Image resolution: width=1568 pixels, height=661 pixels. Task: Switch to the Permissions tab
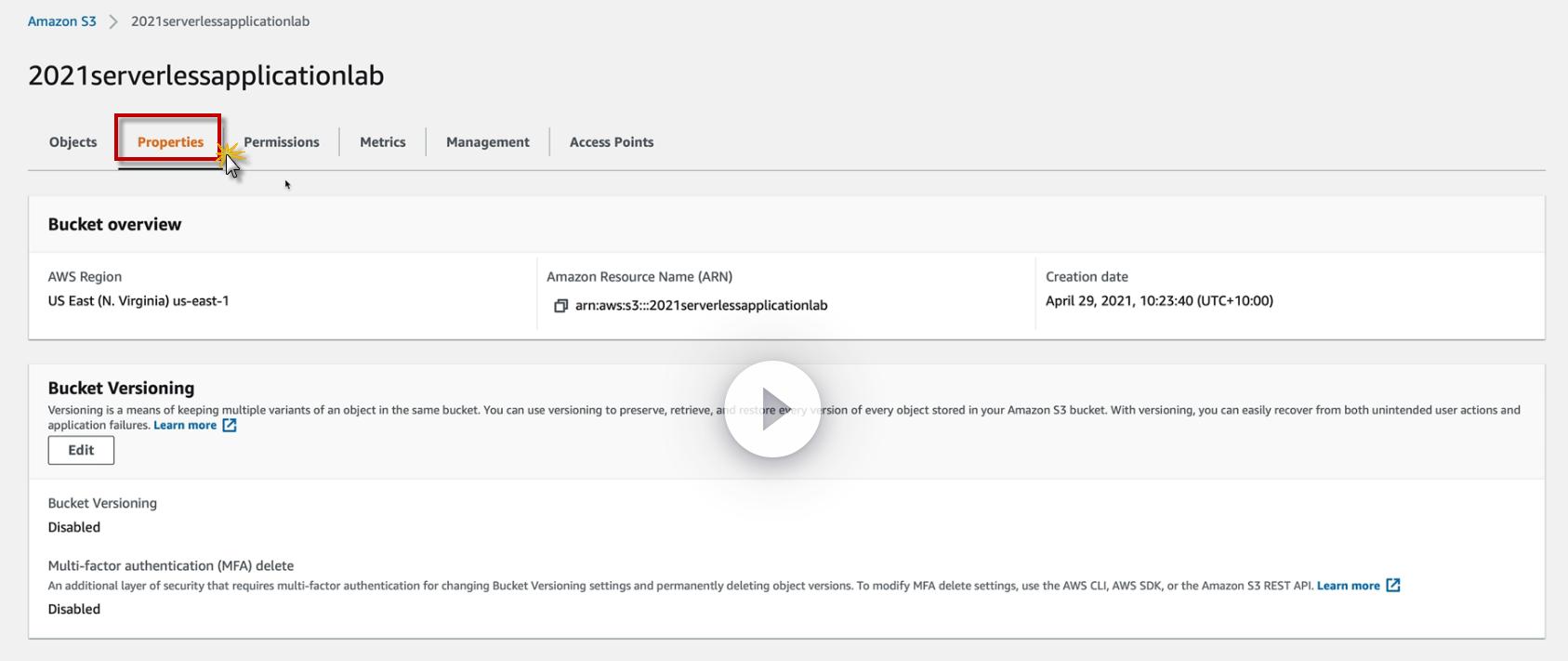(x=282, y=142)
